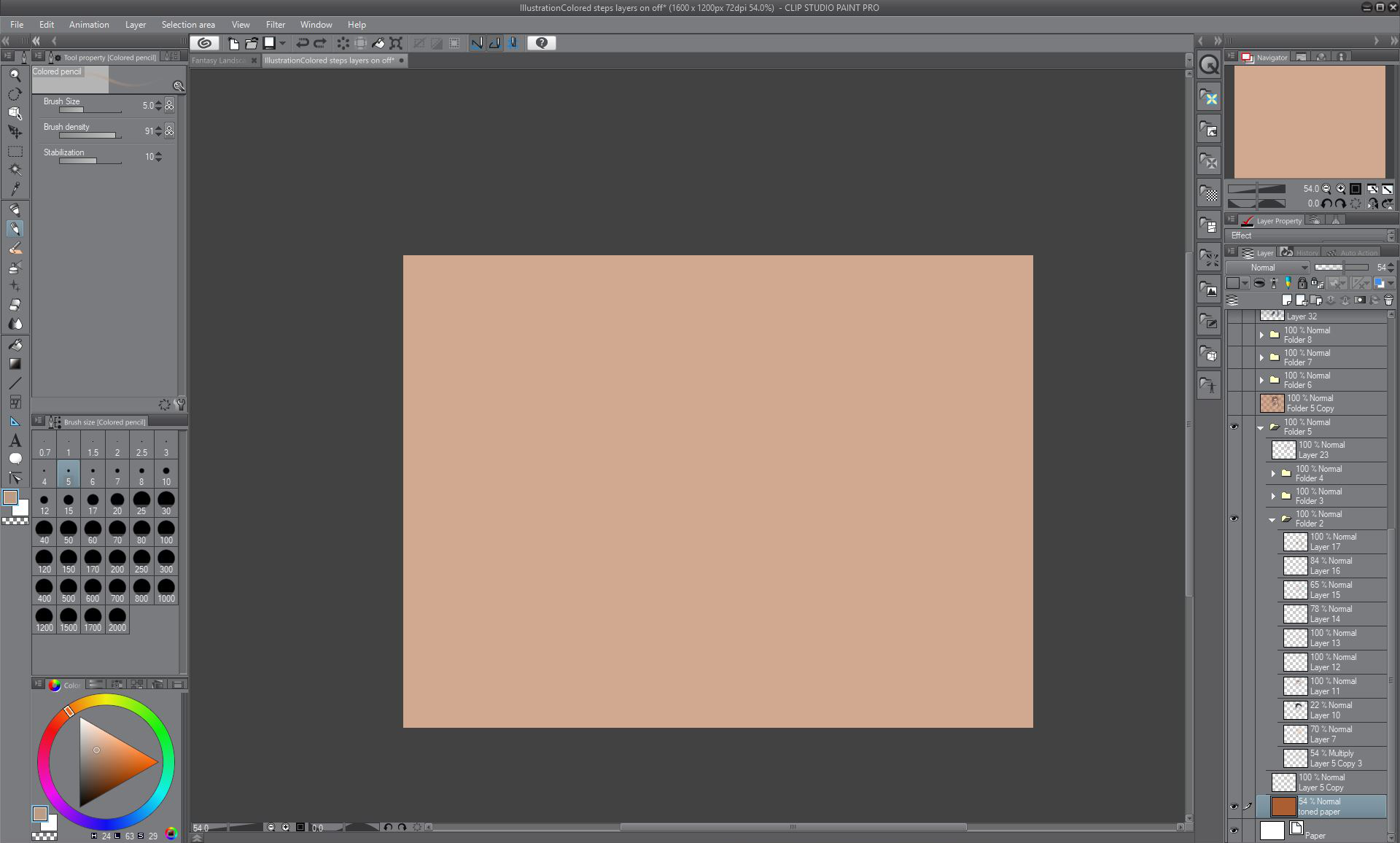Image resolution: width=1400 pixels, height=843 pixels.
Task: Select the Zoom magnifier tool
Action: (15, 75)
